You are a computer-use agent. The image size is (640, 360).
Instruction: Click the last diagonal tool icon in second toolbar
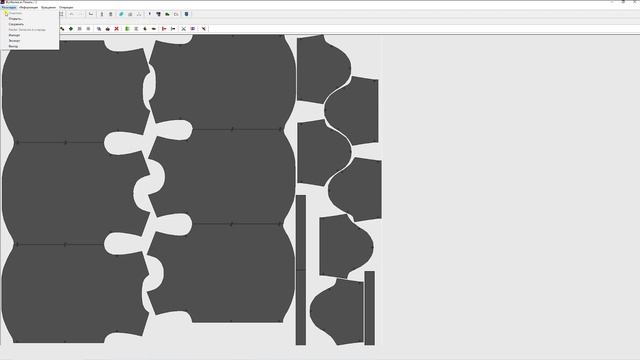click(203, 29)
